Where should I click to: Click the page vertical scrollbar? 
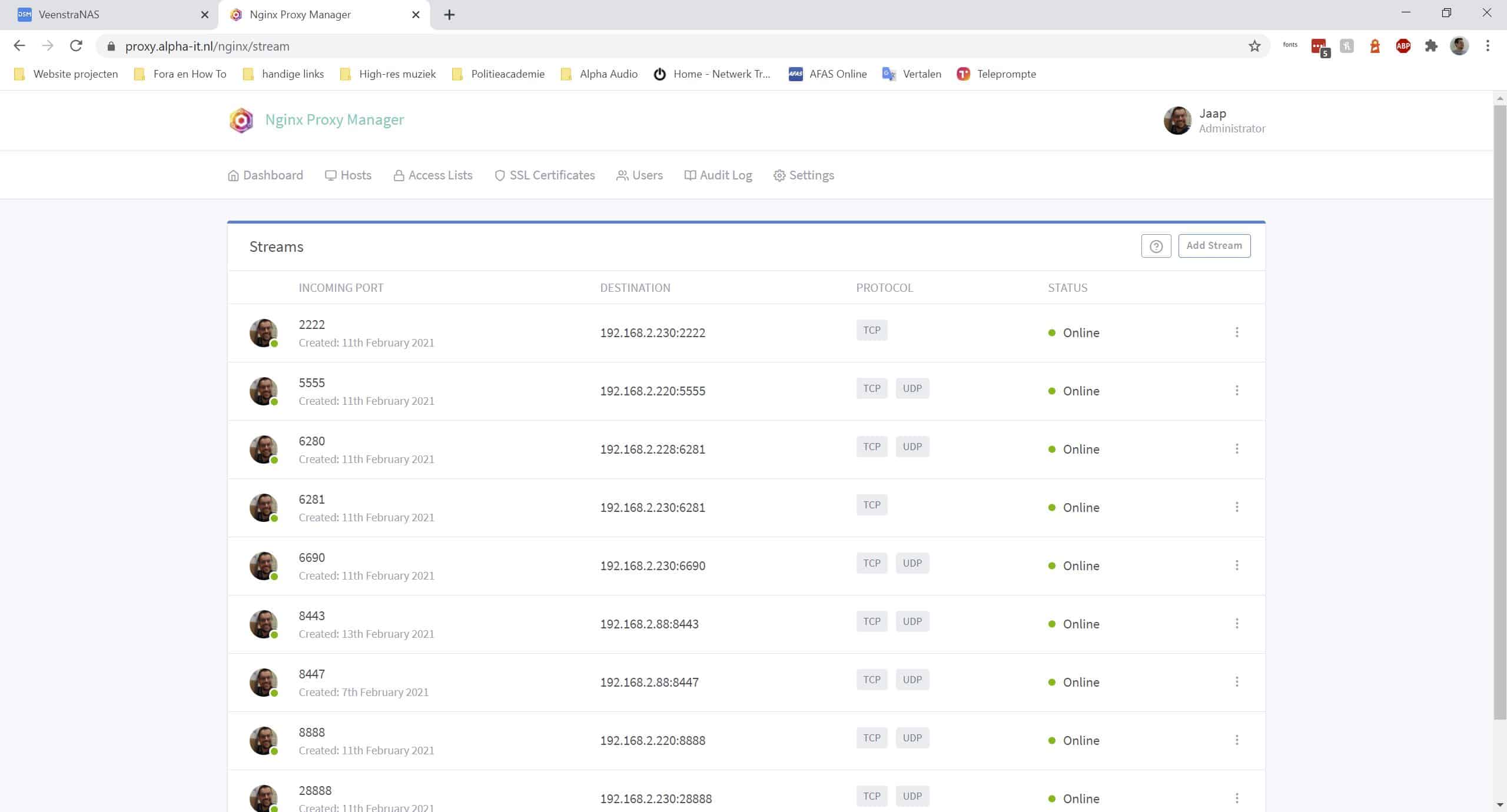coord(1500,412)
